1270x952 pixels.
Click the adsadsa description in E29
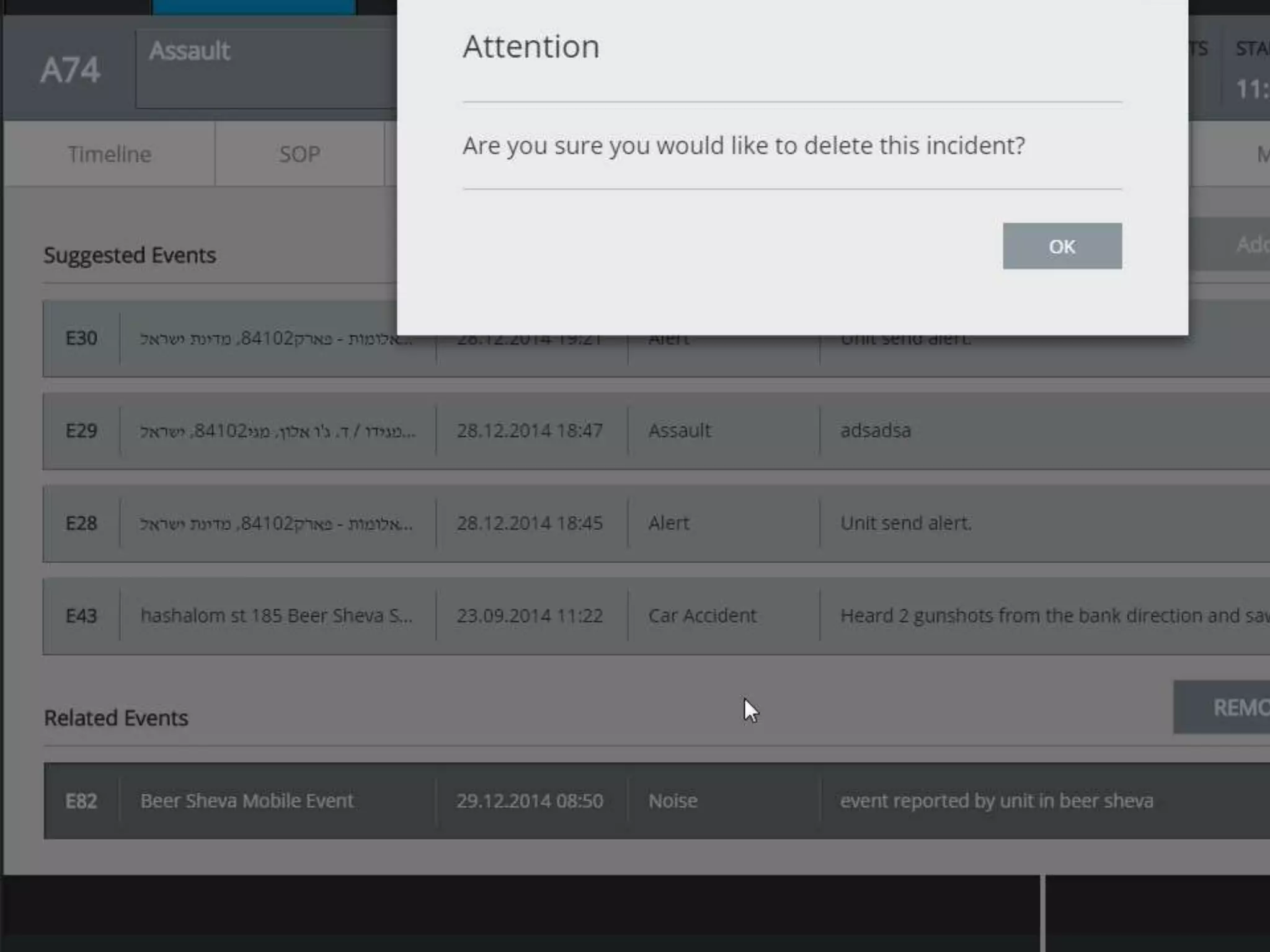[x=875, y=431]
